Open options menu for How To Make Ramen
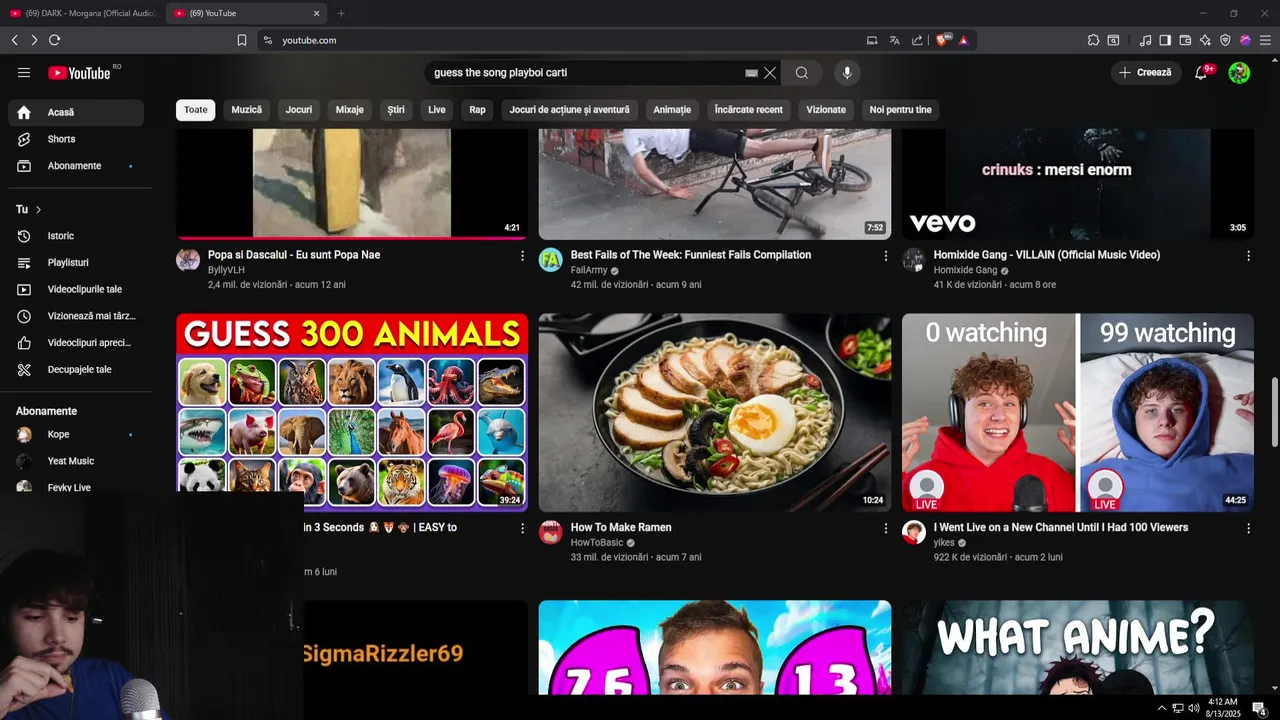The image size is (1280, 720). coord(885,528)
